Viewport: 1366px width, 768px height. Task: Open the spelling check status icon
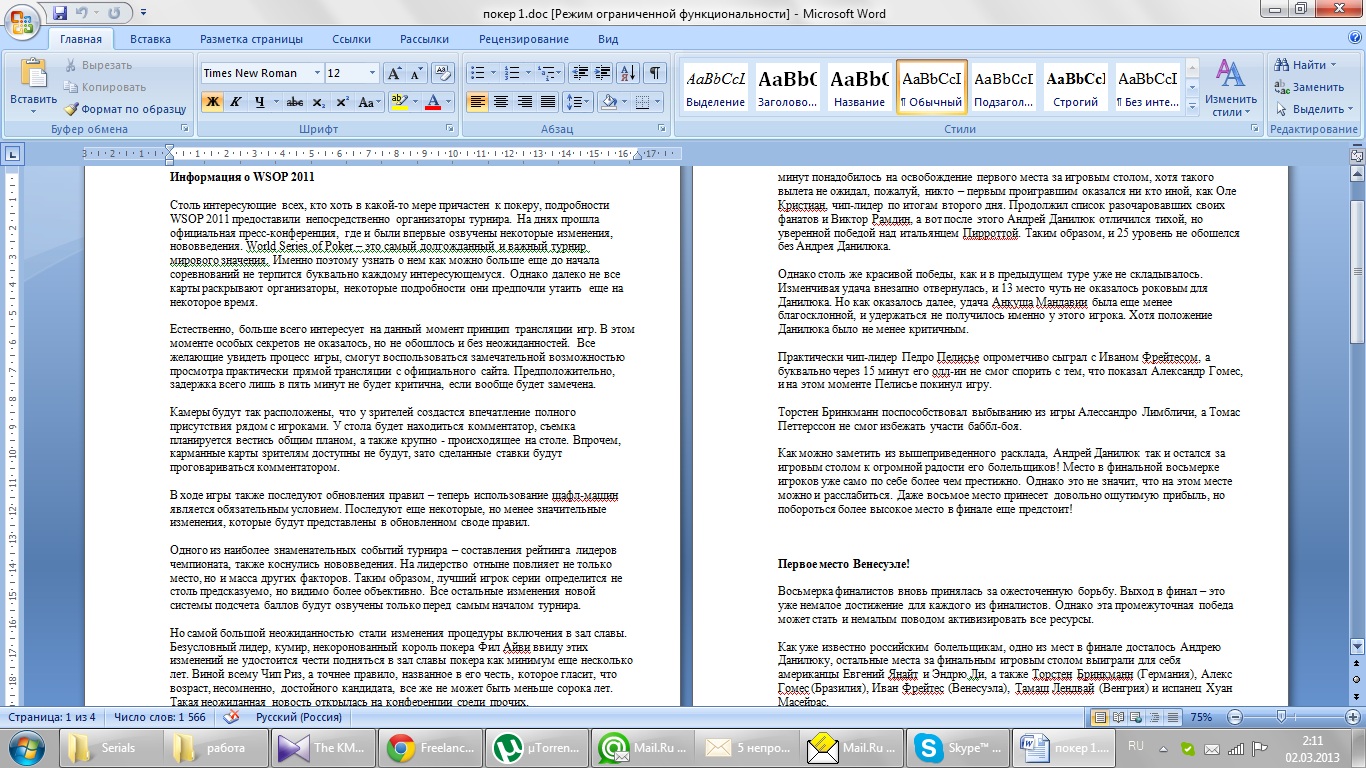click(x=231, y=717)
